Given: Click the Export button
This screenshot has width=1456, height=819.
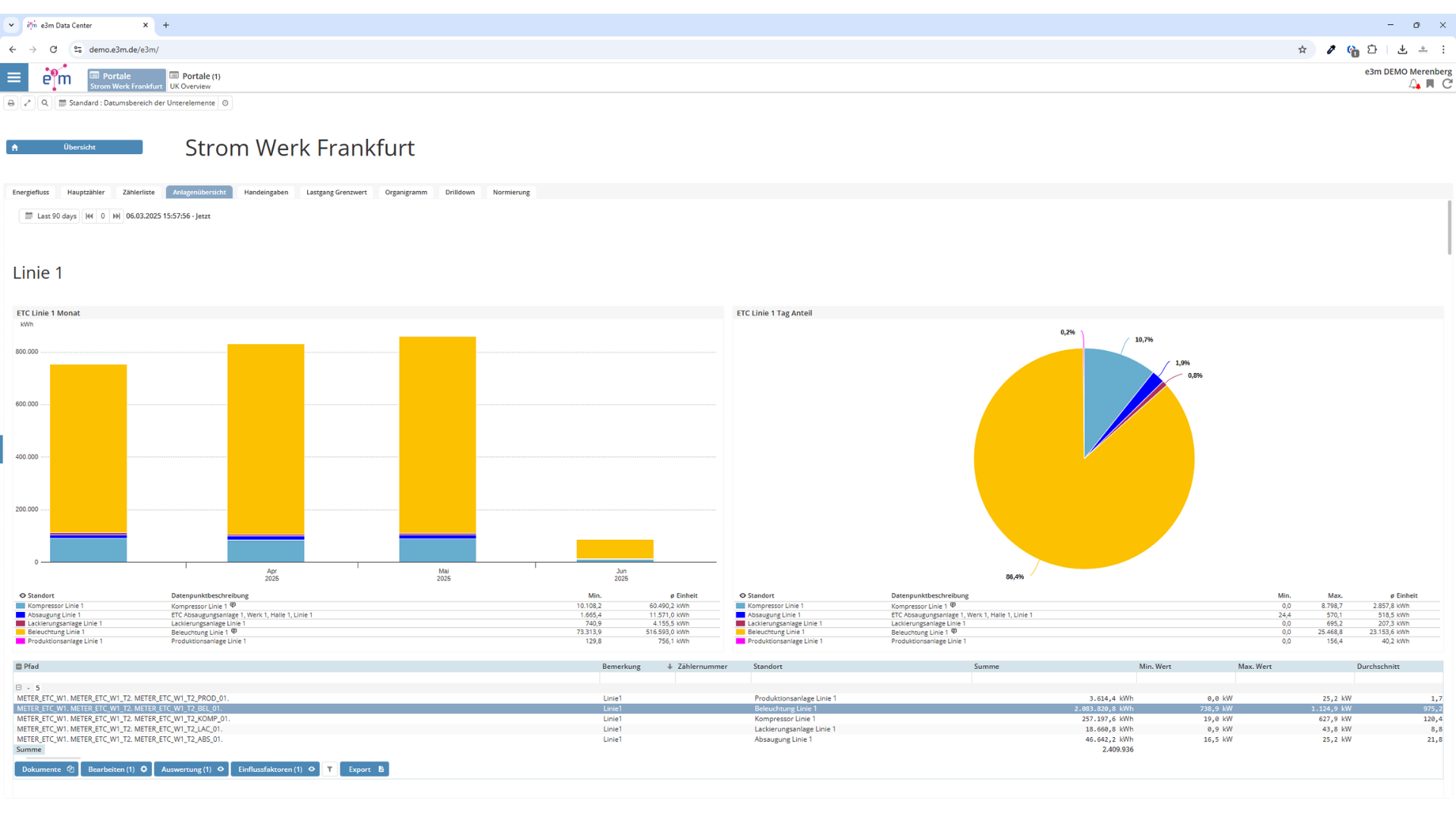Looking at the screenshot, I should click(364, 769).
